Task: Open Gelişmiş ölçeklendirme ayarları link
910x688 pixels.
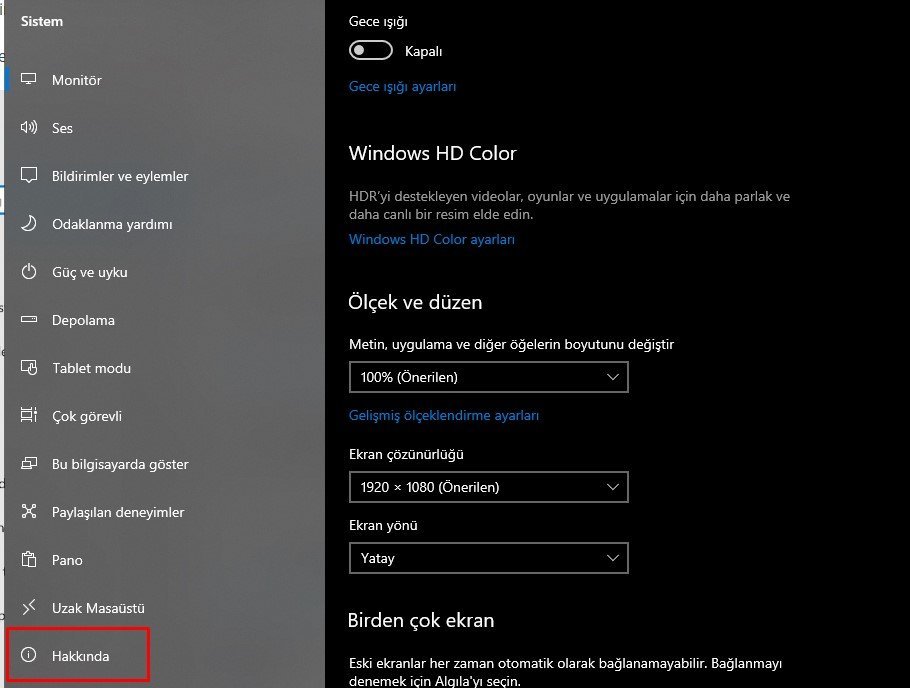Action: pyautogui.click(x=444, y=416)
